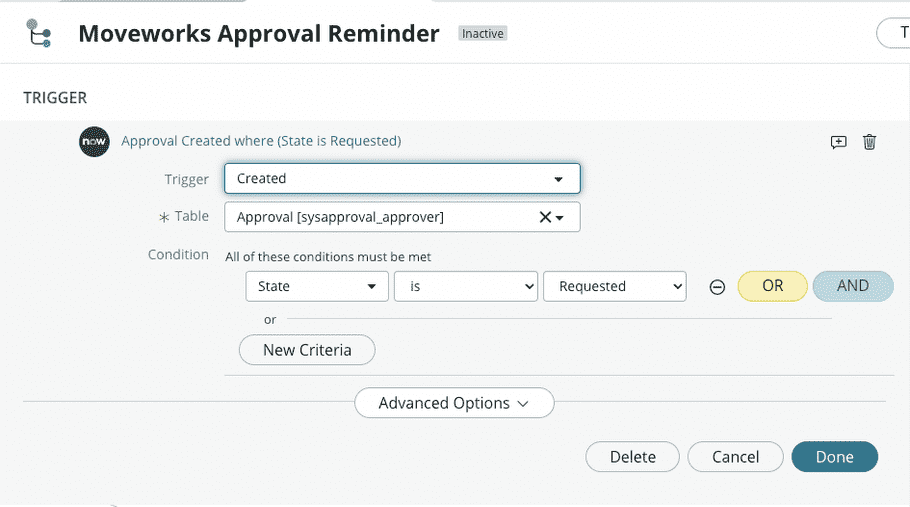Click the ServiceNow 'now' trigger icon
910x507 pixels.
click(94, 142)
